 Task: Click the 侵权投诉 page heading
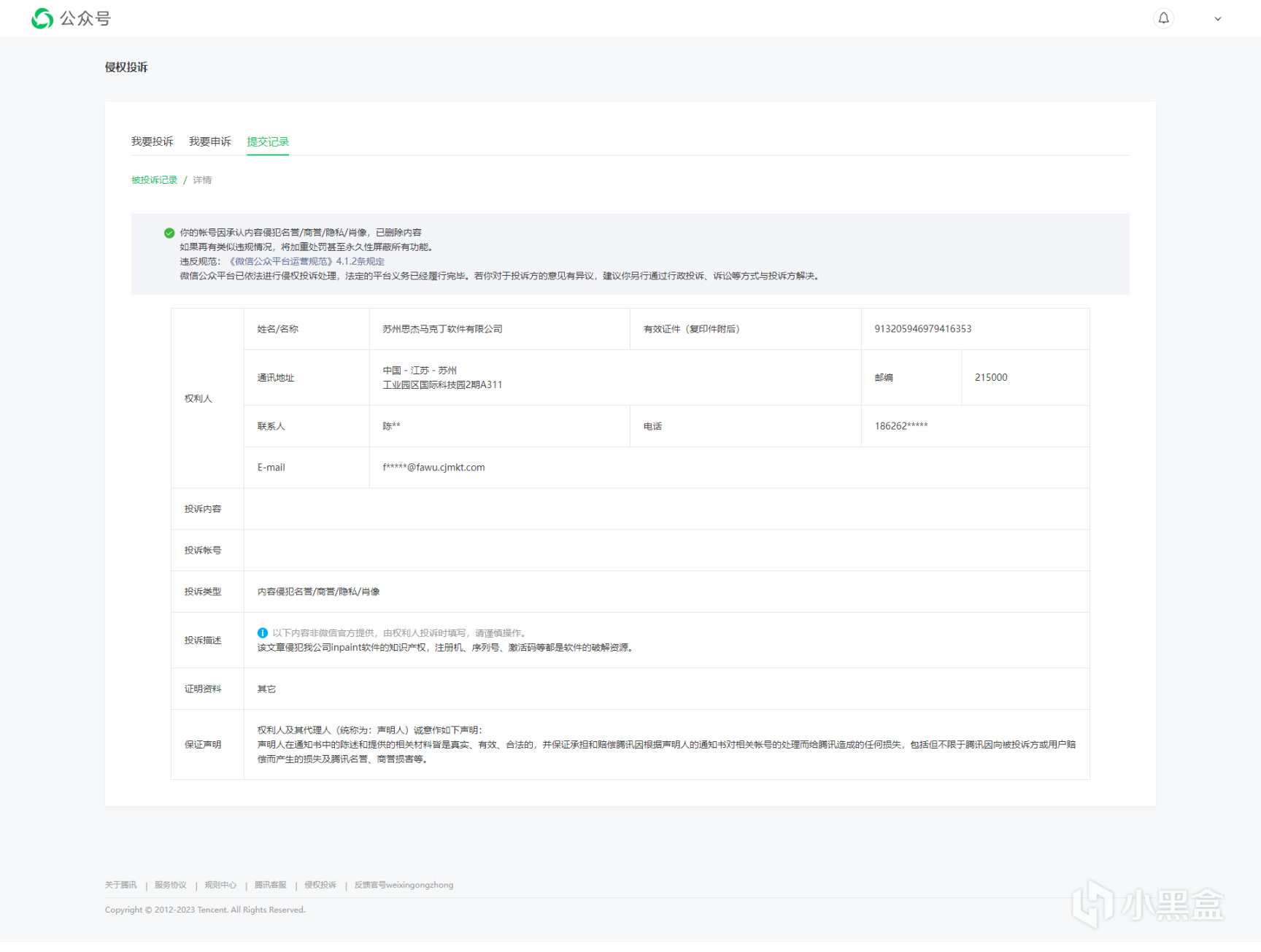tap(126, 67)
